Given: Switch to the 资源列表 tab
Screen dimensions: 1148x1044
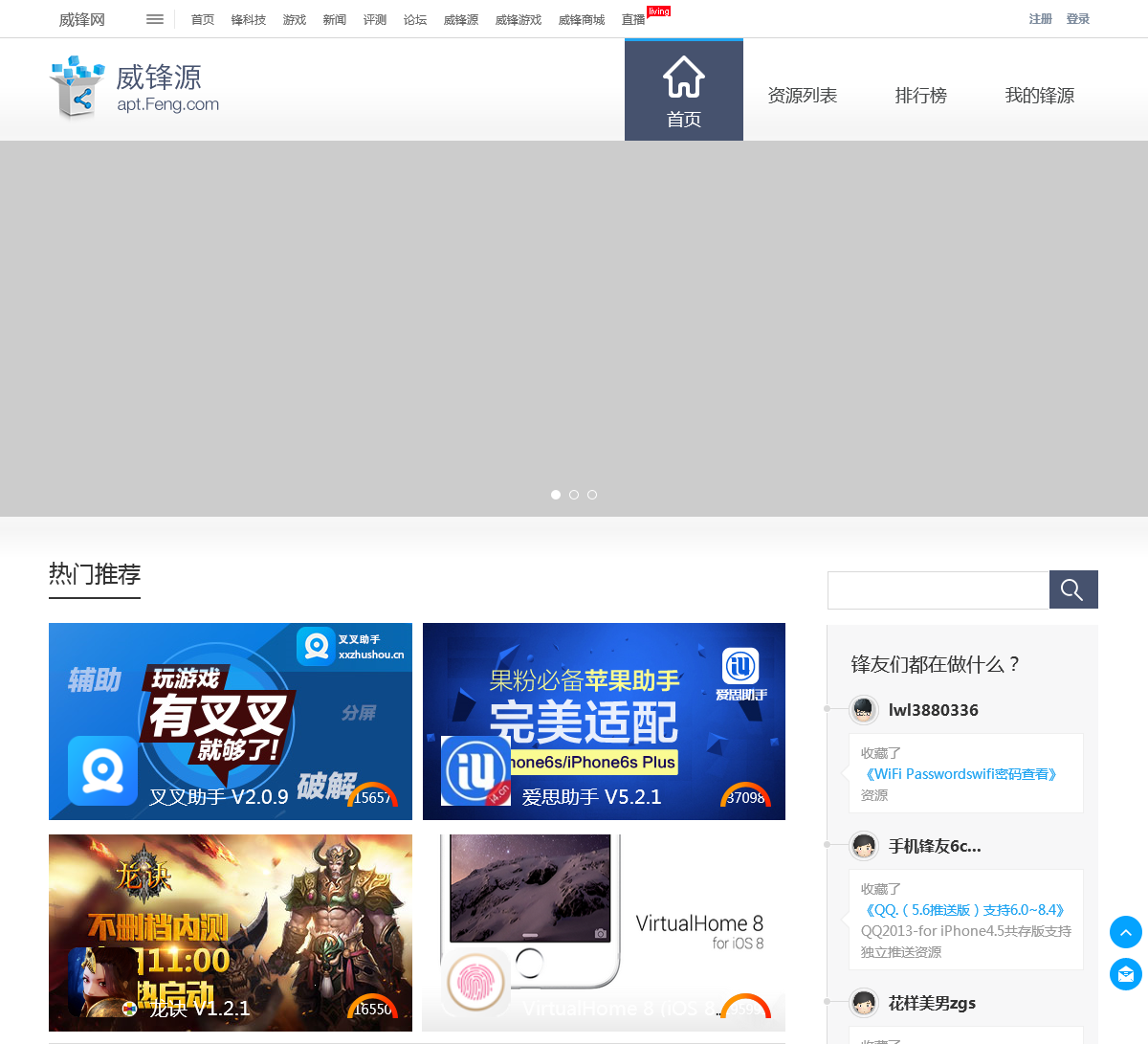Looking at the screenshot, I should [x=803, y=96].
